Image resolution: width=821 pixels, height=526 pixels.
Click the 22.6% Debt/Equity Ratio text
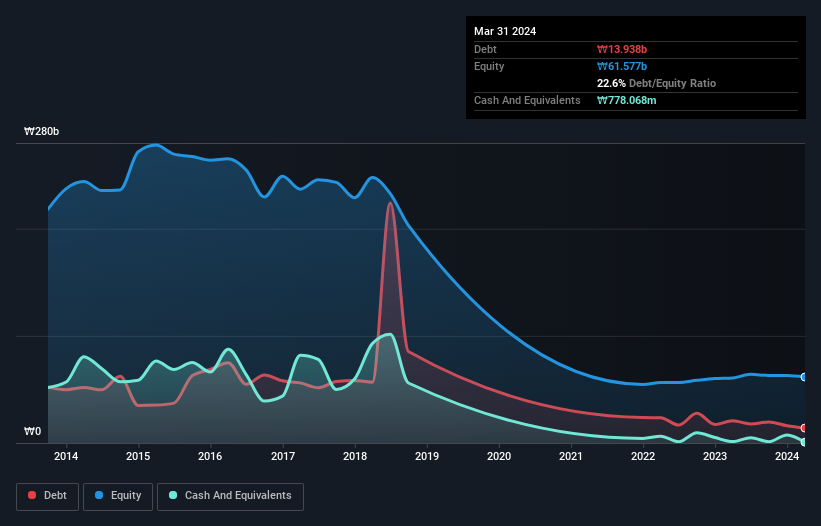[x=656, y=83]
